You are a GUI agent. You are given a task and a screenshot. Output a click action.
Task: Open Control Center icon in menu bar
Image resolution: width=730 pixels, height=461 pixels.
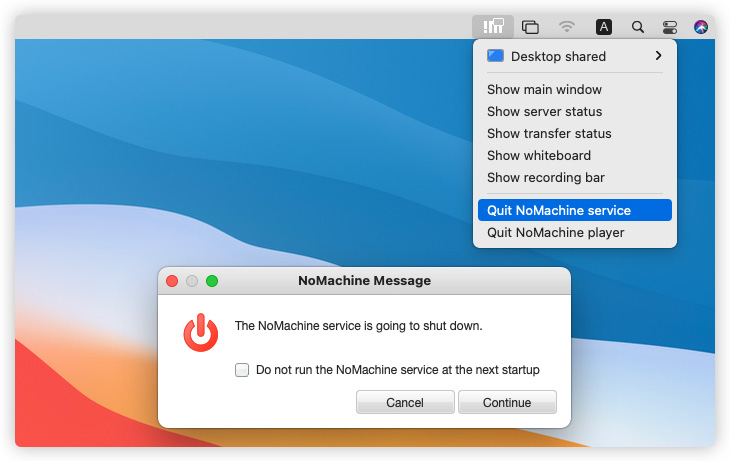pos(670,27)
